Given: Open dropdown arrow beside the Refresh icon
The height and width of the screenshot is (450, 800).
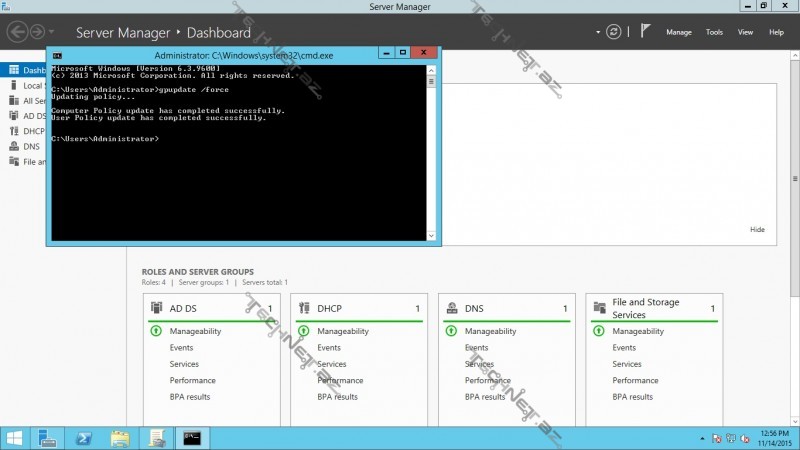Looking at the screenshot, I should 600,32.
